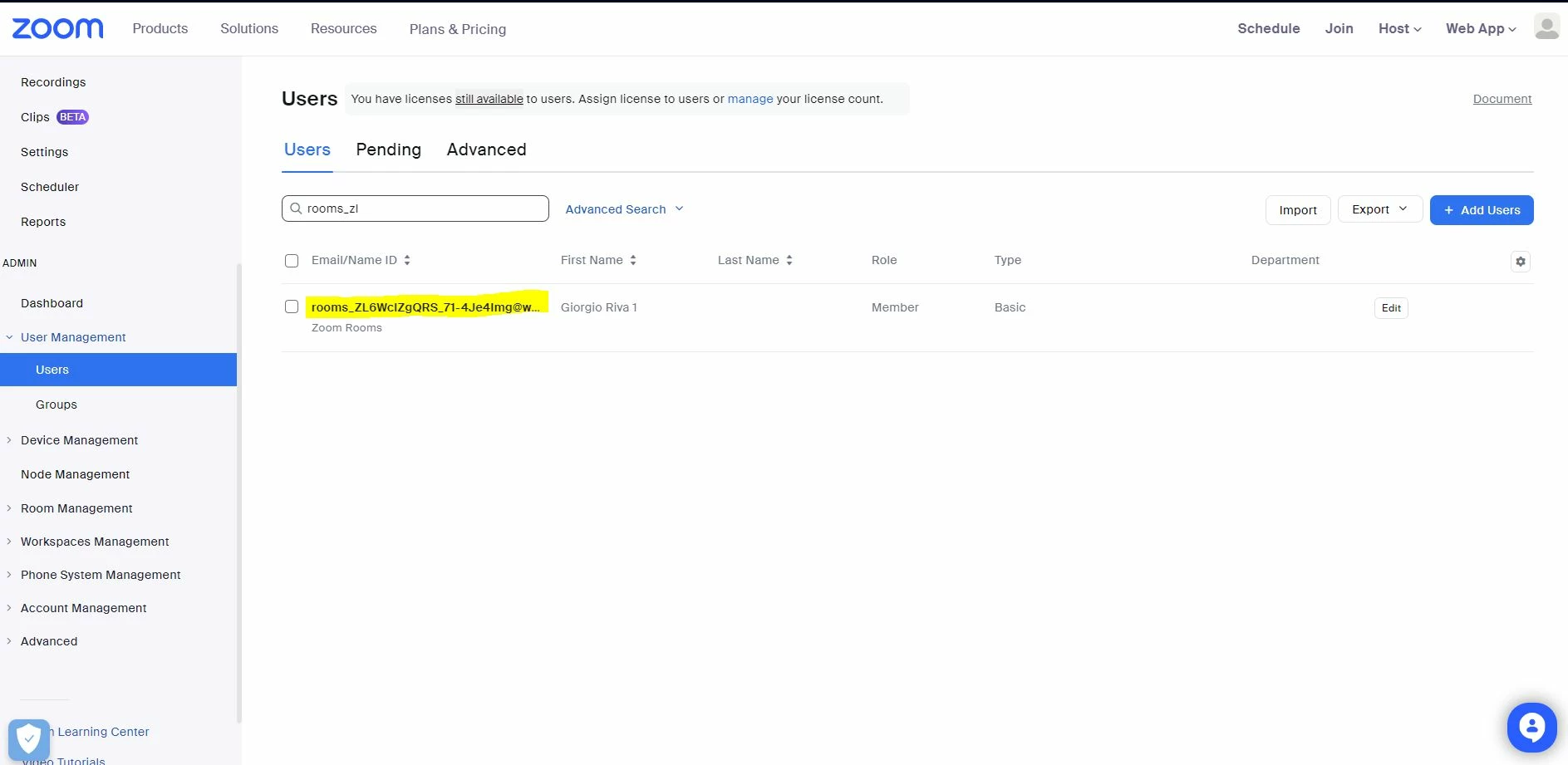Open the Solutions menu
Image resolution: width=1568 pixels, height=765 pixels.
click(249, 28)
